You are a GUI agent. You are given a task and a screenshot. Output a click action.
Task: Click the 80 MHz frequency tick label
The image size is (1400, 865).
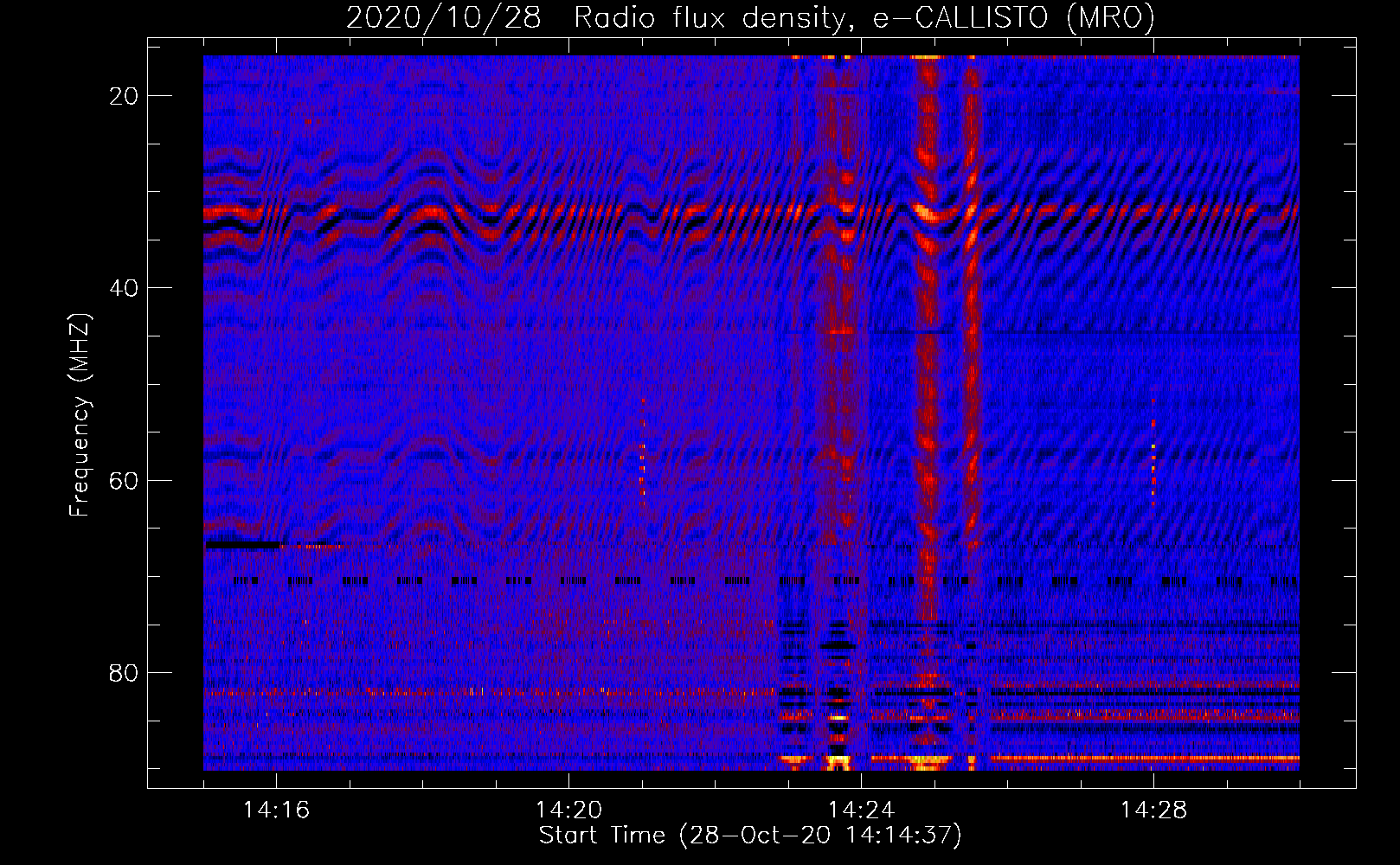(124, 673)
